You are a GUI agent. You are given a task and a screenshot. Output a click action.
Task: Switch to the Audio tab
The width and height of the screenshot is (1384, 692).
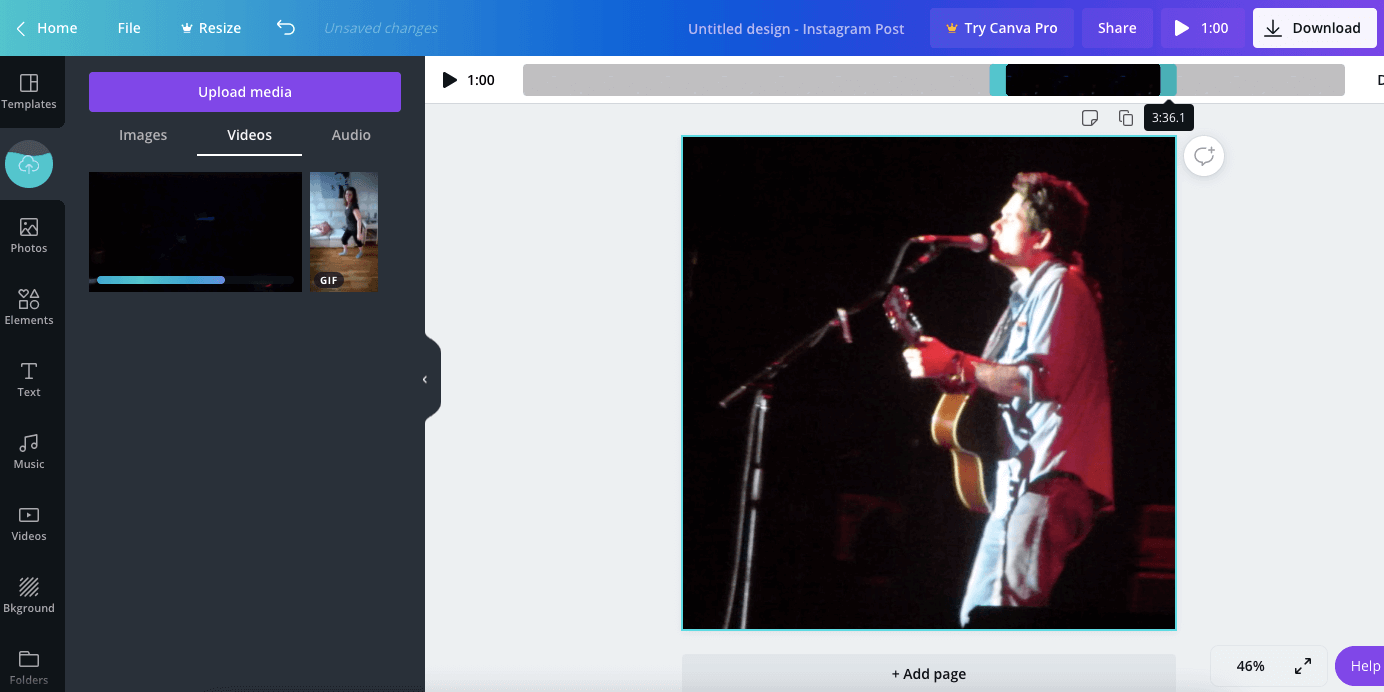tap(350, 135)
